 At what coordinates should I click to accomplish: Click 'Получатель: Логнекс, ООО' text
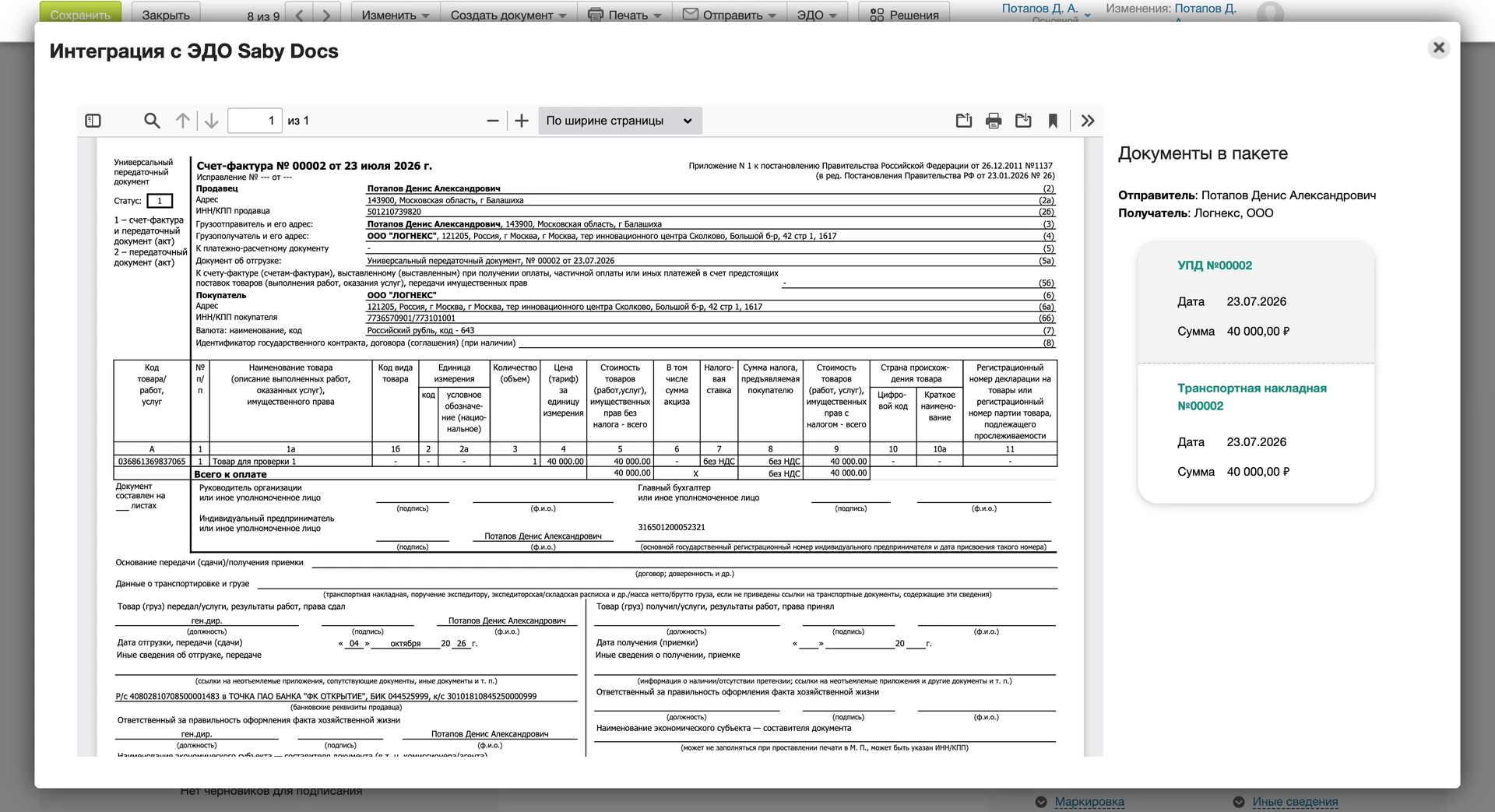tap(1196, 213)
